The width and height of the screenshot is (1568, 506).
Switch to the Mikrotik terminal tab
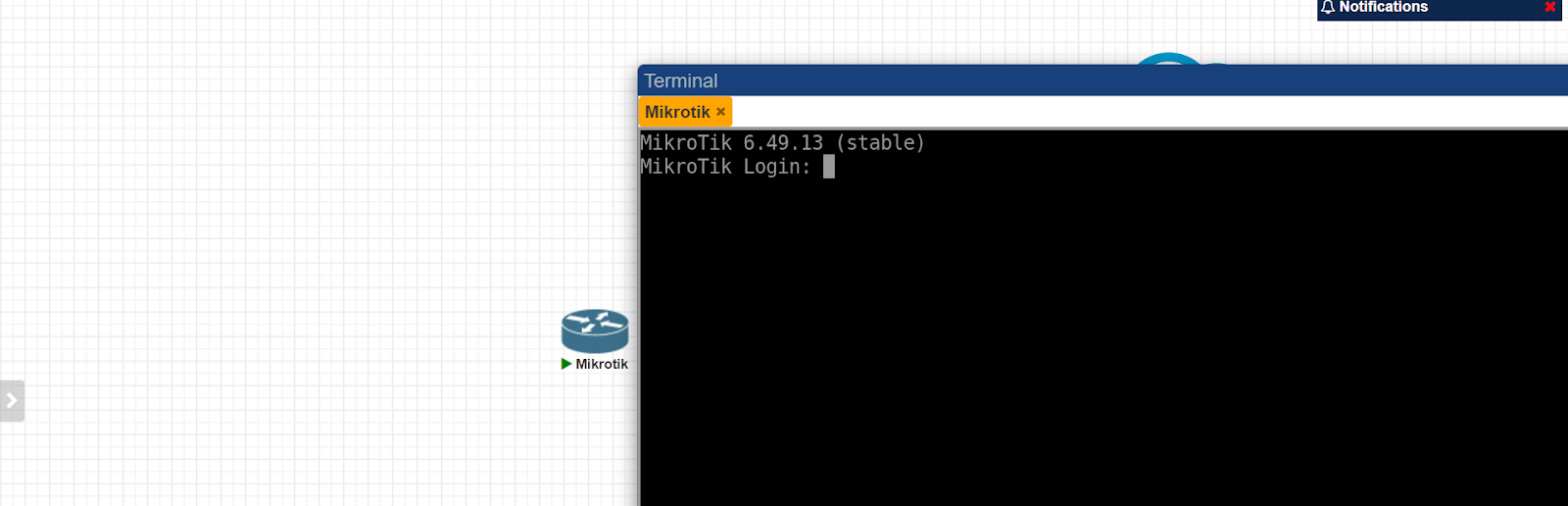[677, 112]
